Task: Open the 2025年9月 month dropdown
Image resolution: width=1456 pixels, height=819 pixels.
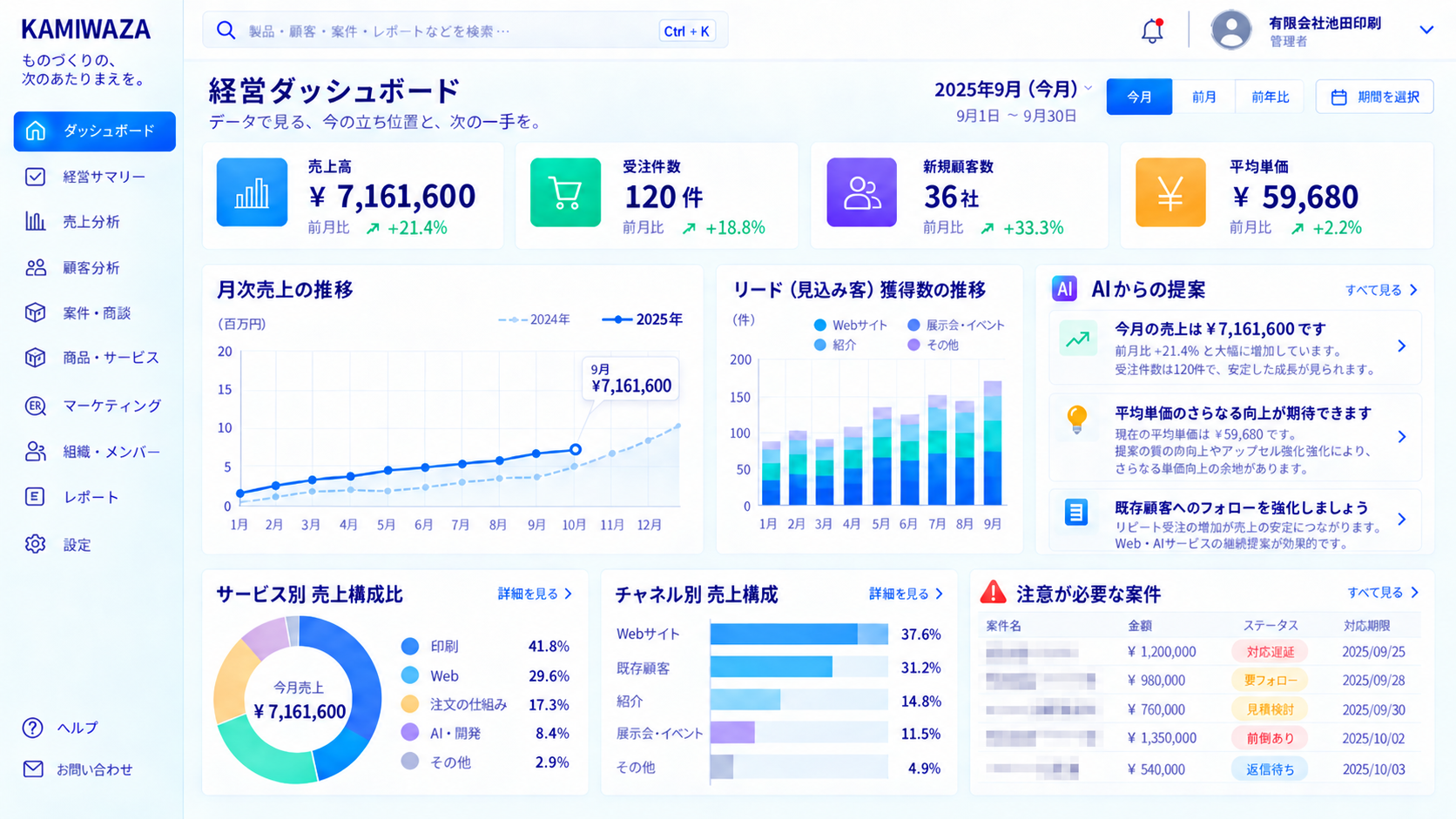Action: click(1013, 89)
